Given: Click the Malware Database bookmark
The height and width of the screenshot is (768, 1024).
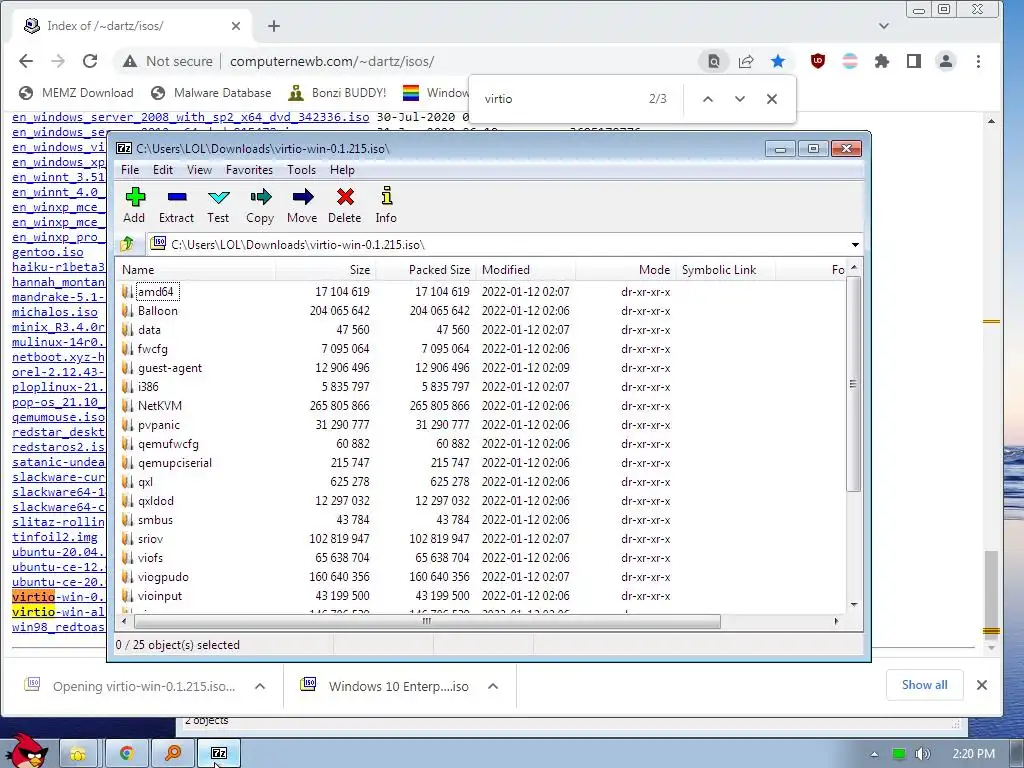Looking at the screenshot, I should (211, 93).
